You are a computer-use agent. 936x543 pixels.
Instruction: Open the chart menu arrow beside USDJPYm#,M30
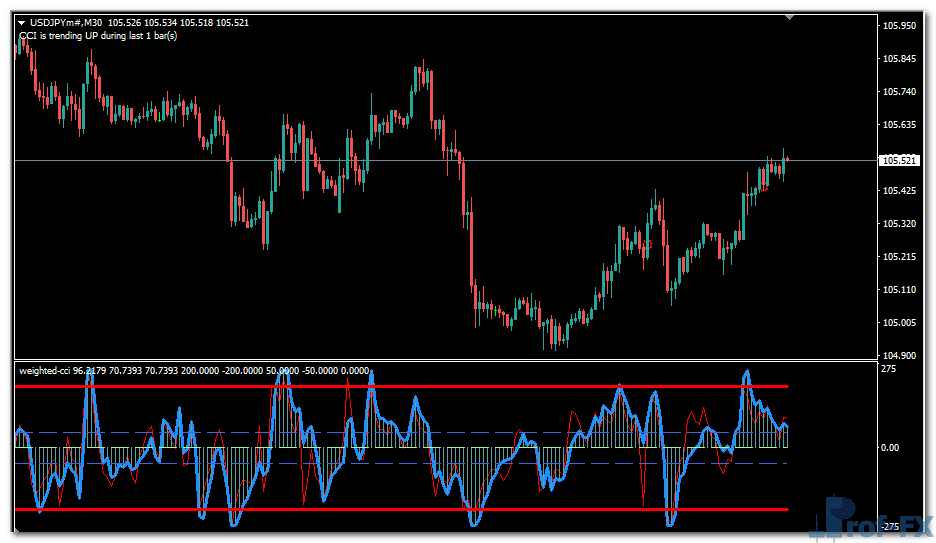point(22,23)
